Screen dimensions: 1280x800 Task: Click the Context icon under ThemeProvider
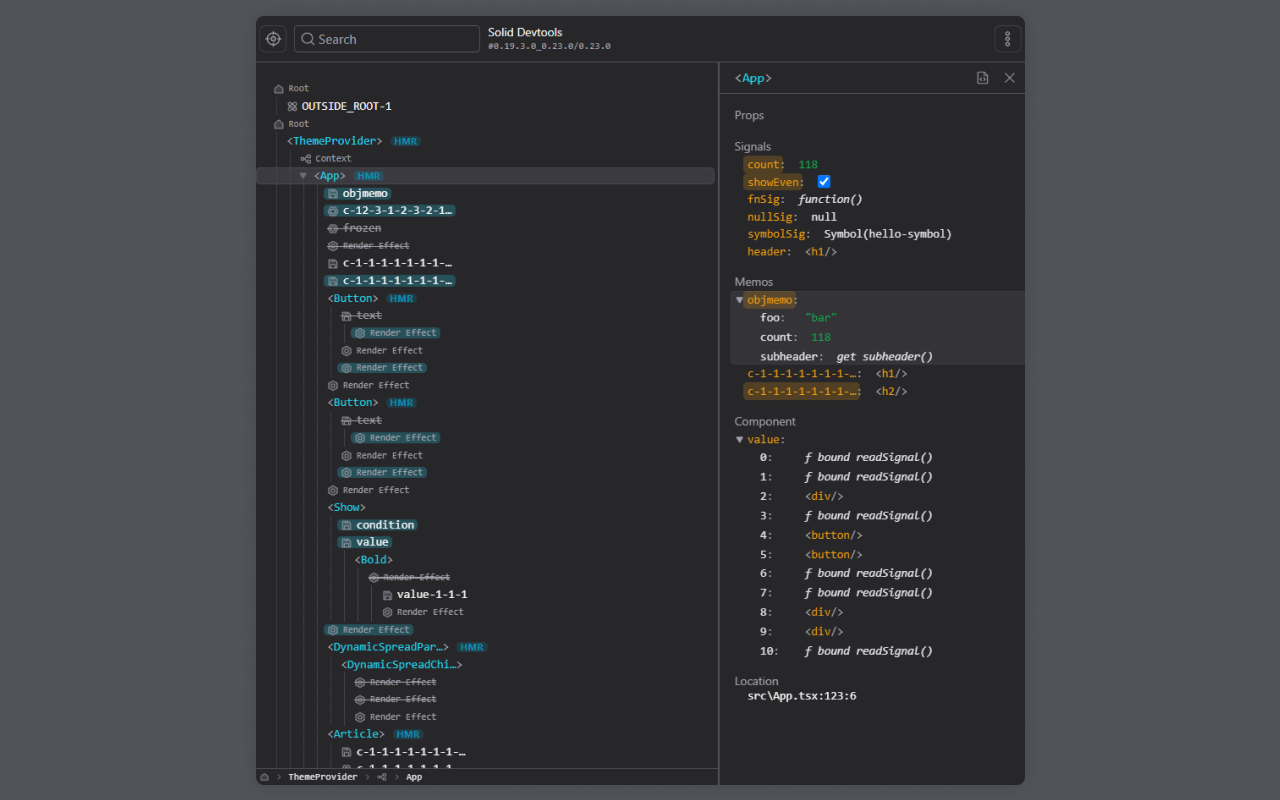point(307,157)
